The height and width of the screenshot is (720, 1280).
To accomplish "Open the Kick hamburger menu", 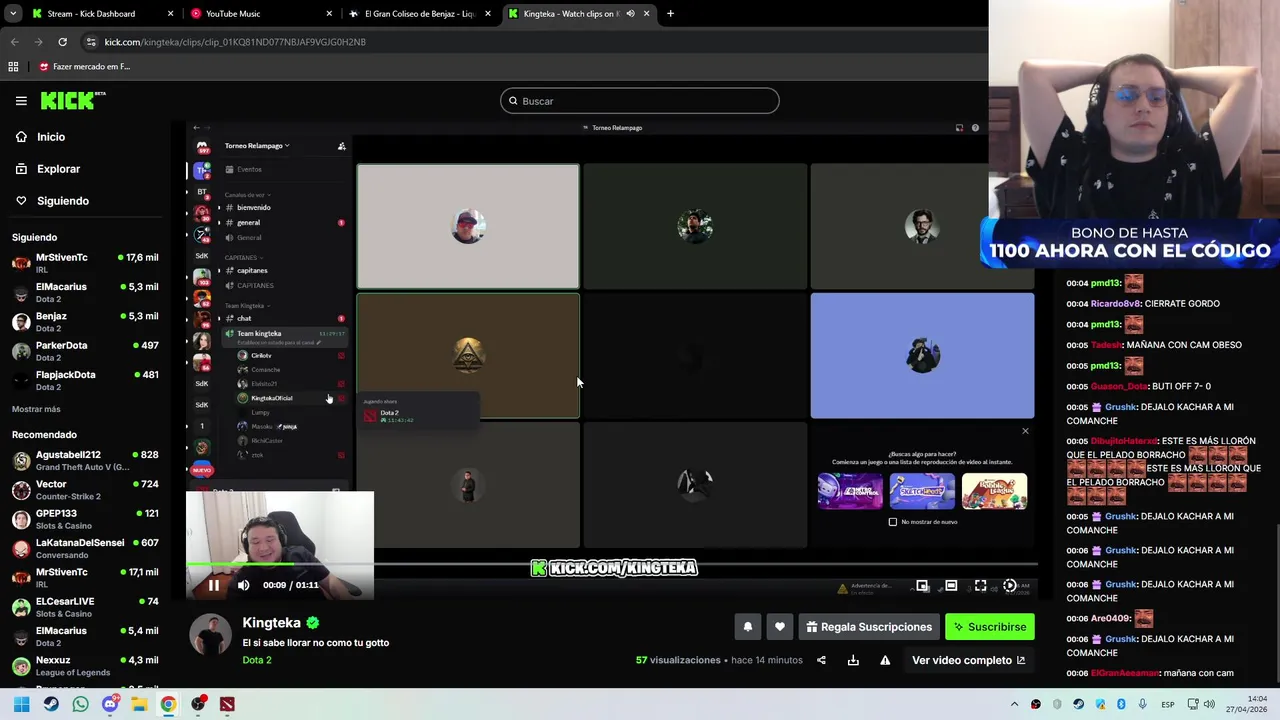I will [21, 101].
